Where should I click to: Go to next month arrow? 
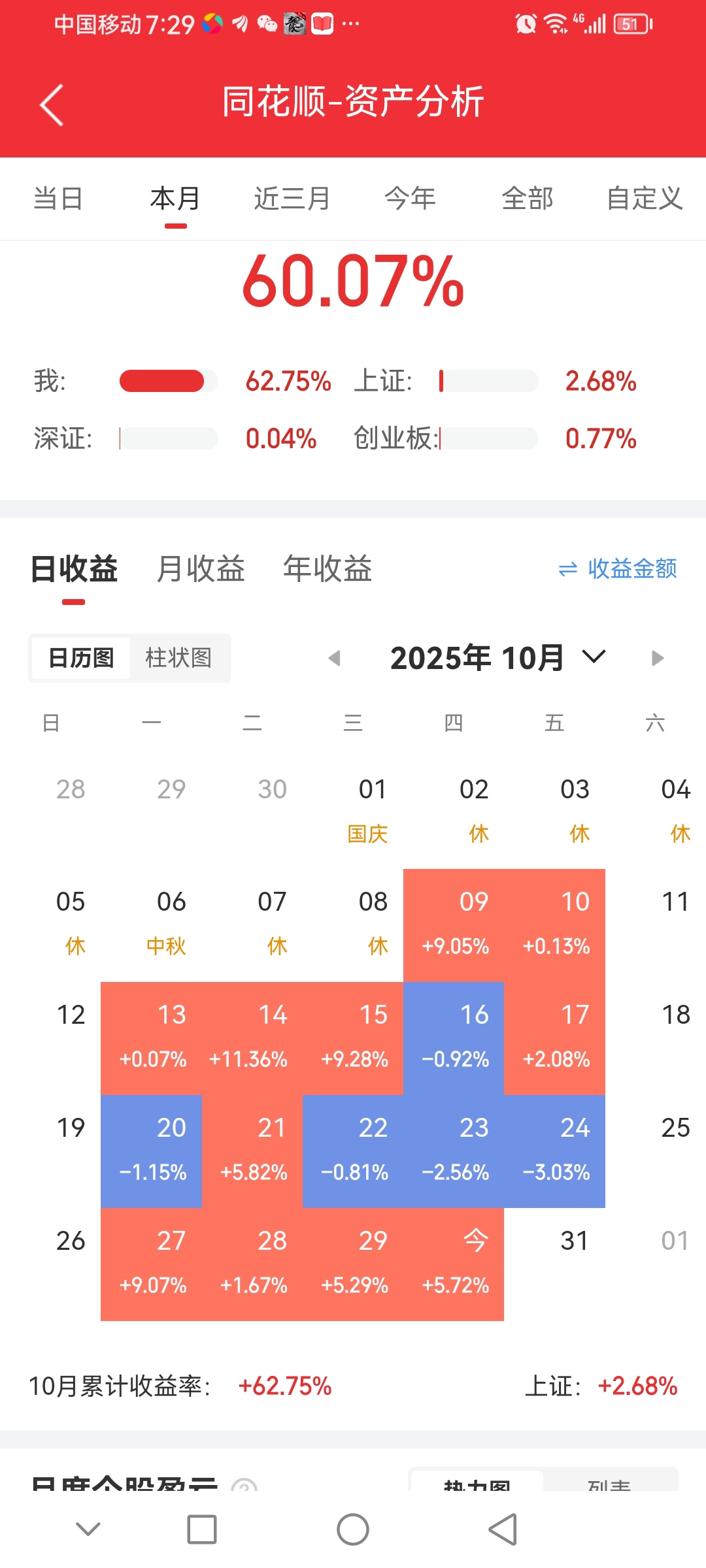pos(658,658)
